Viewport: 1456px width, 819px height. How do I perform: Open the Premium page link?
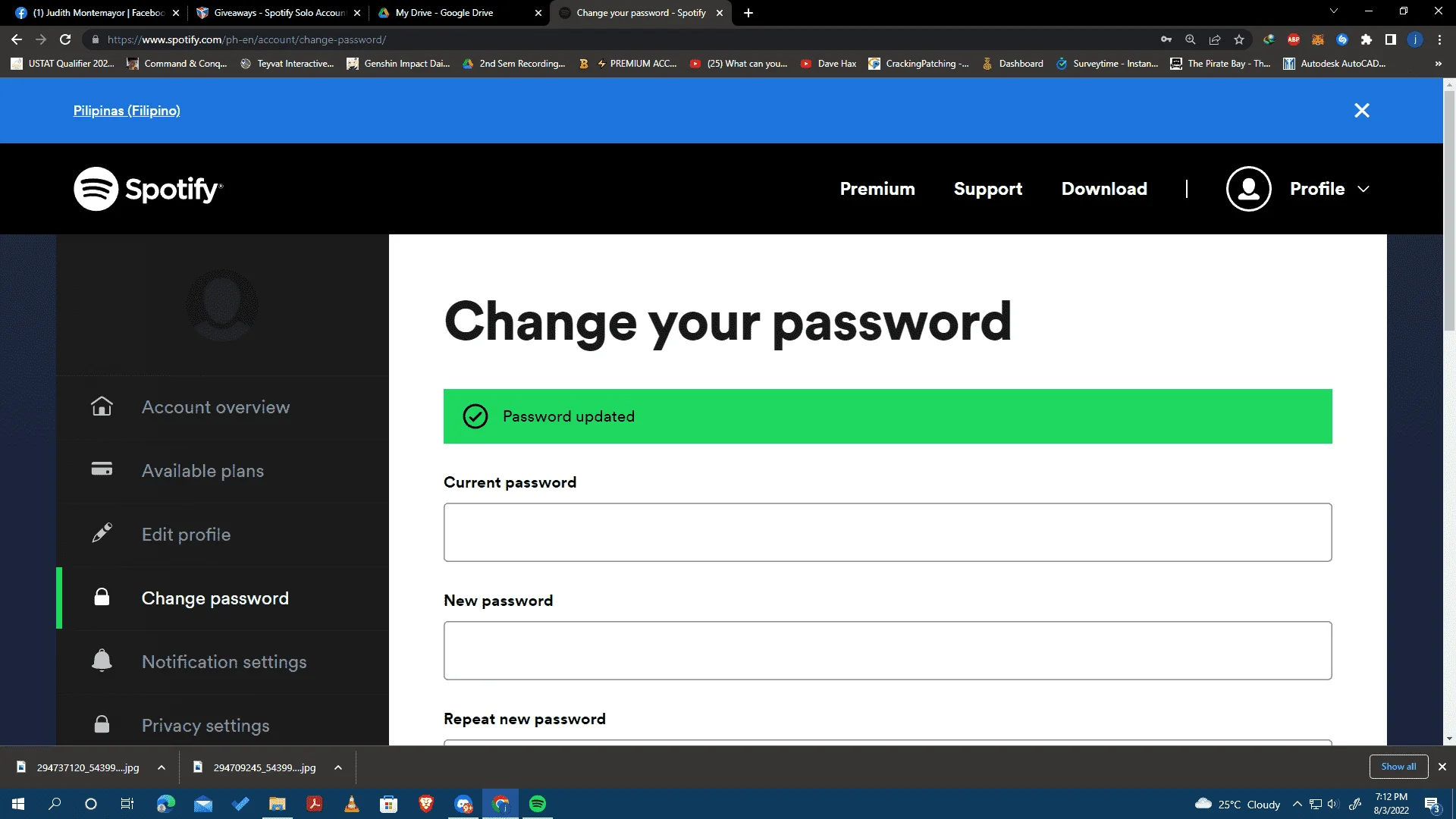tap(877, 189)
